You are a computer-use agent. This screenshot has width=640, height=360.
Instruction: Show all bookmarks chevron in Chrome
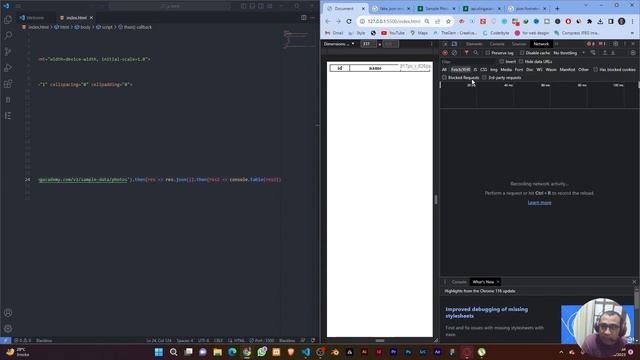(632, 33)
